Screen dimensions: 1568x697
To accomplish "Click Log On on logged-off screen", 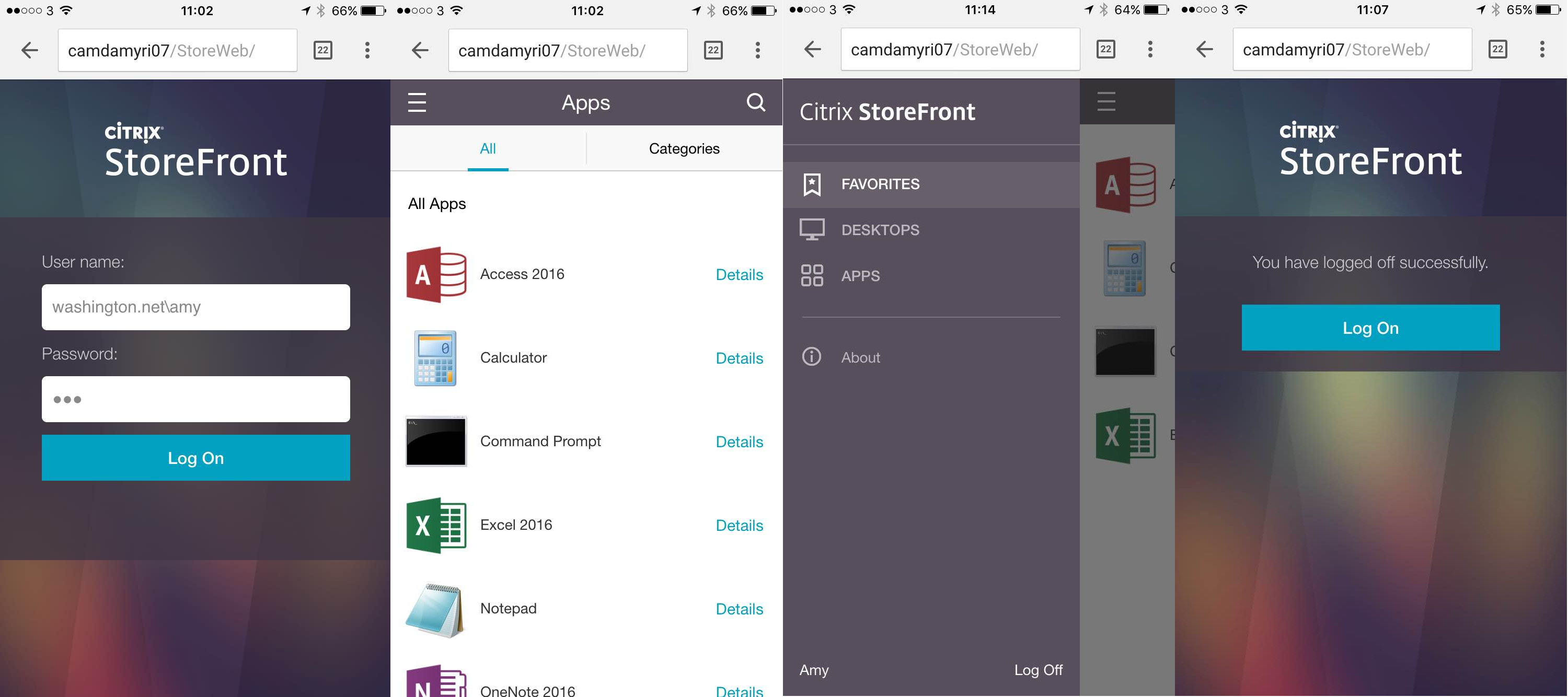I will point(1370,328).
